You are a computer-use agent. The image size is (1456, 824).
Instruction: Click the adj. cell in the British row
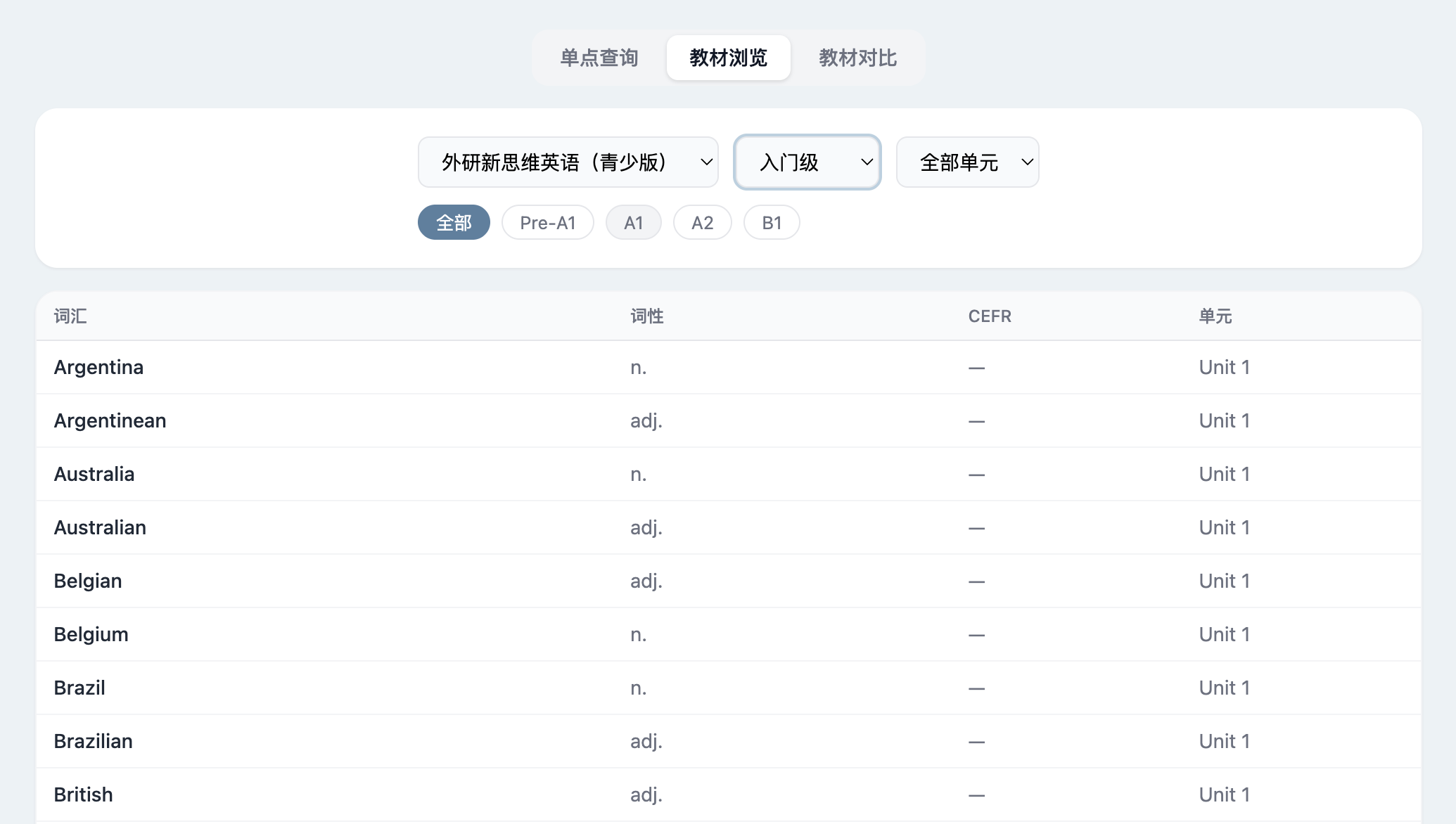[x=646, y=794]
